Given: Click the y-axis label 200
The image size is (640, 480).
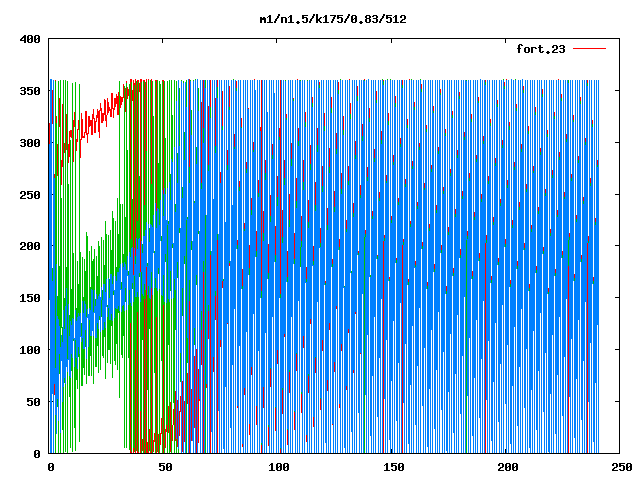Looking at the screenshot, I should (30, 246).
